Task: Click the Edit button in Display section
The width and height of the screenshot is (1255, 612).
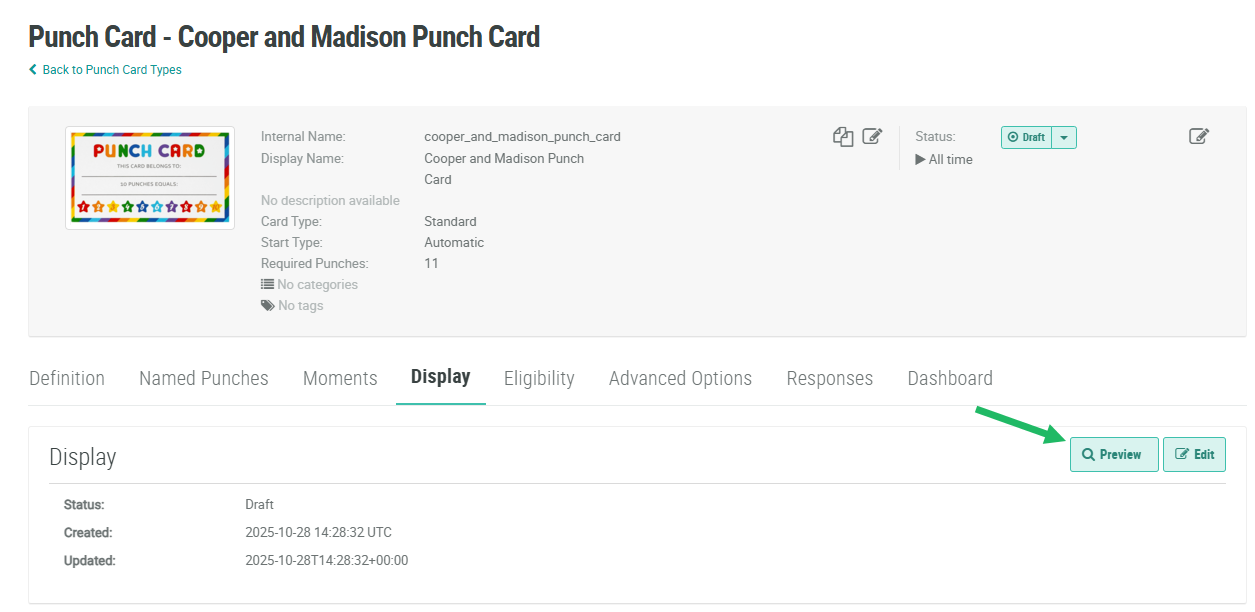Action: (1194, 454)
